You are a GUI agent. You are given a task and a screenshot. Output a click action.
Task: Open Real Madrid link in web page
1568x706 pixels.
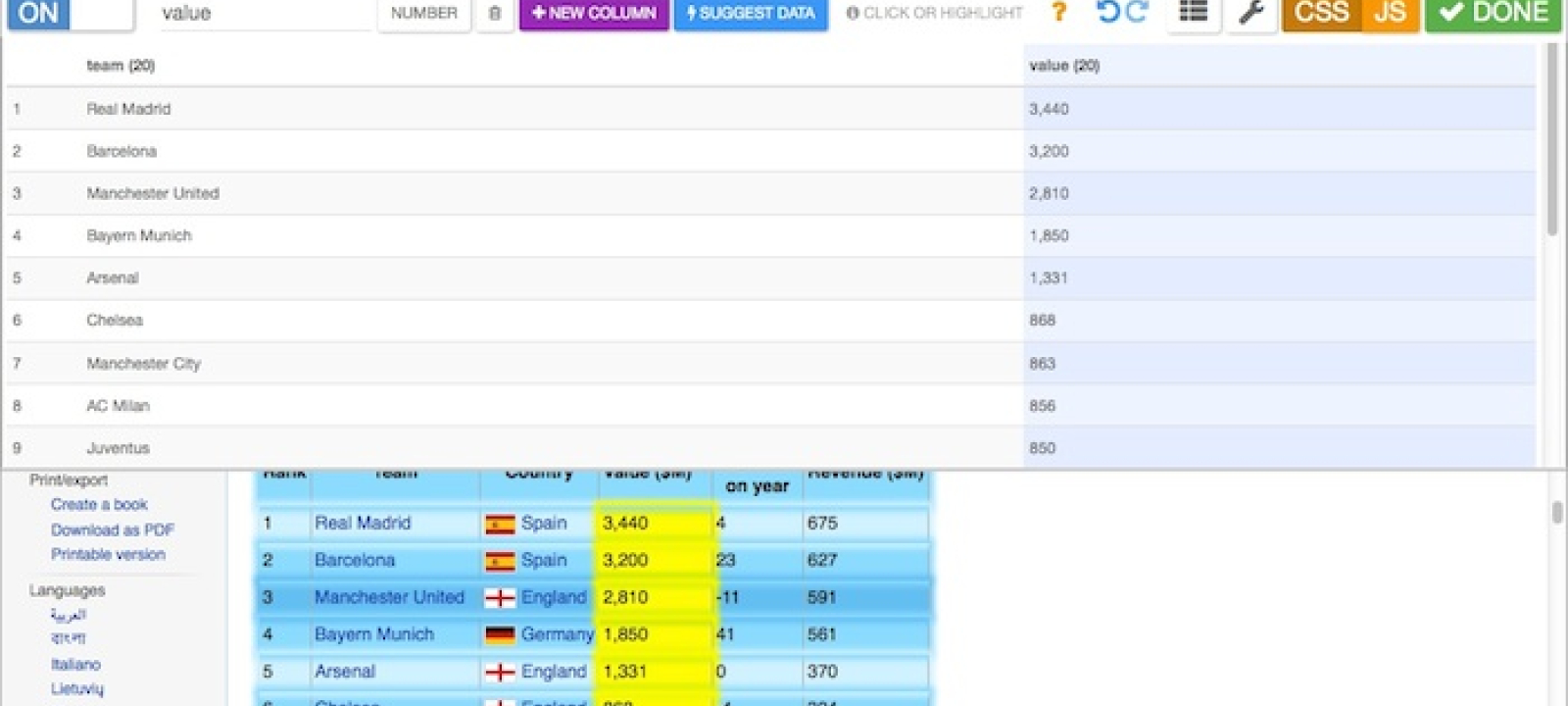coord(363,523)
